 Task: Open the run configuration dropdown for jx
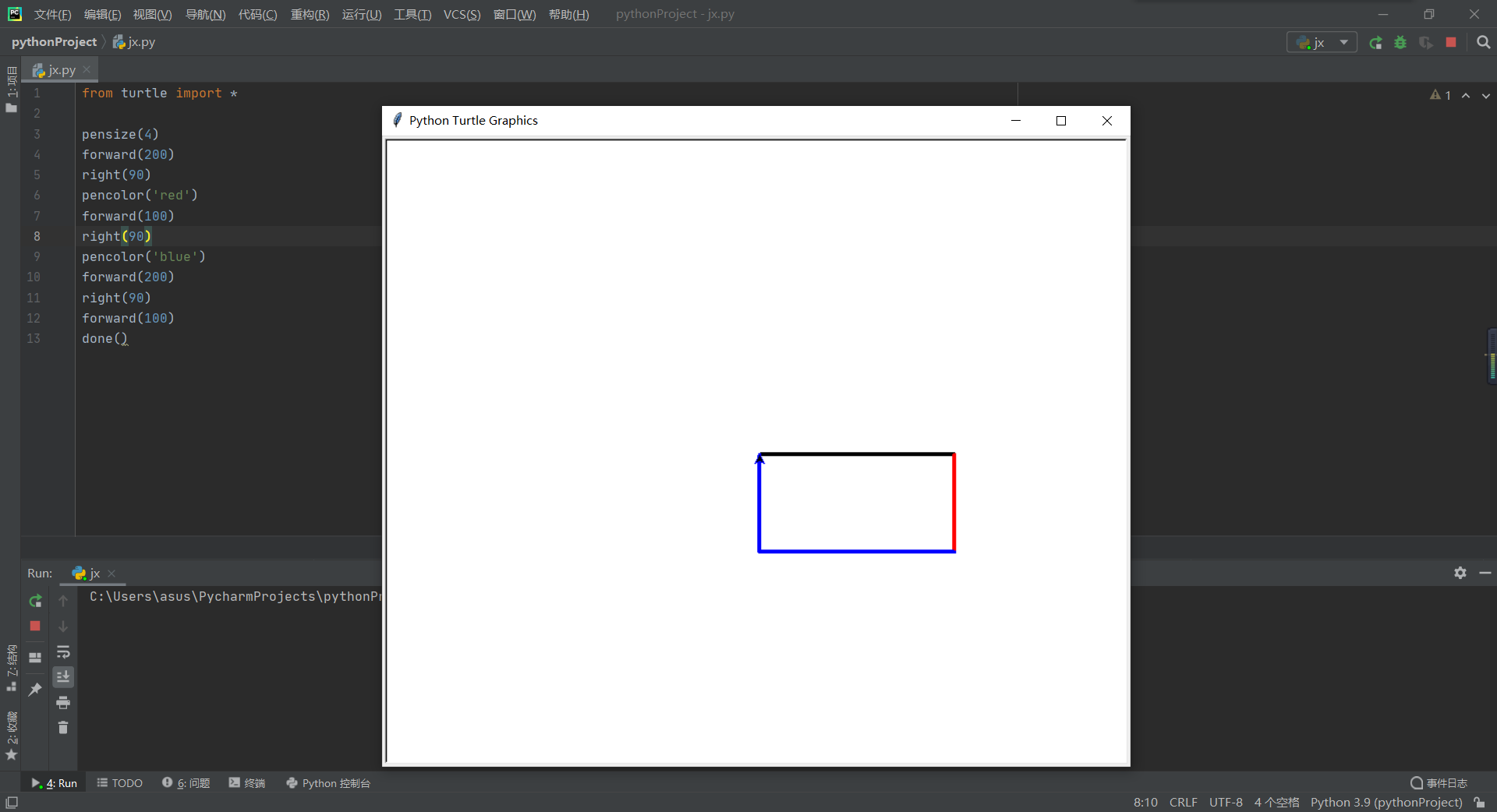[x=1345, y=43]
